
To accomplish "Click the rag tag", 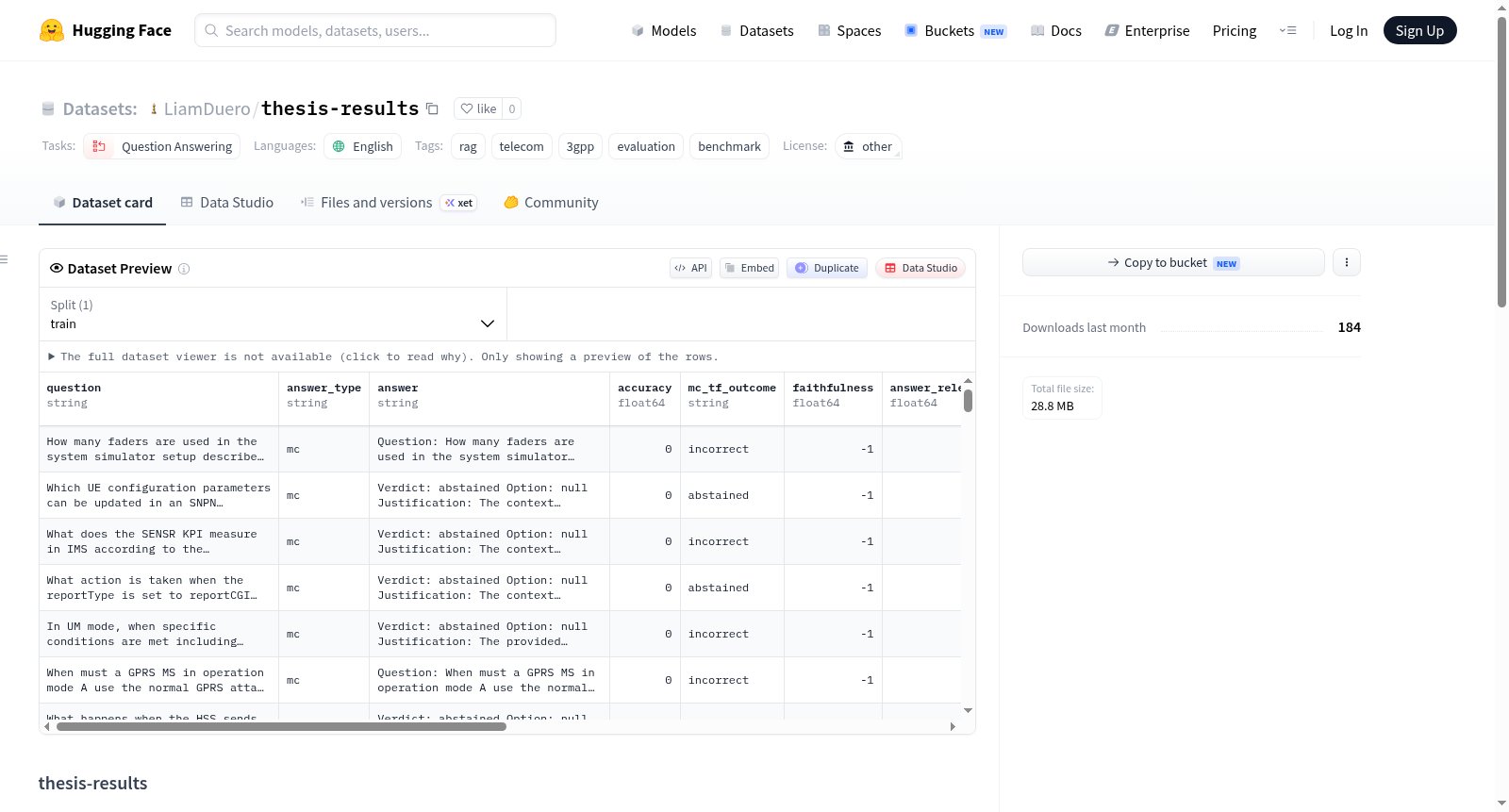I will [468, 146].
